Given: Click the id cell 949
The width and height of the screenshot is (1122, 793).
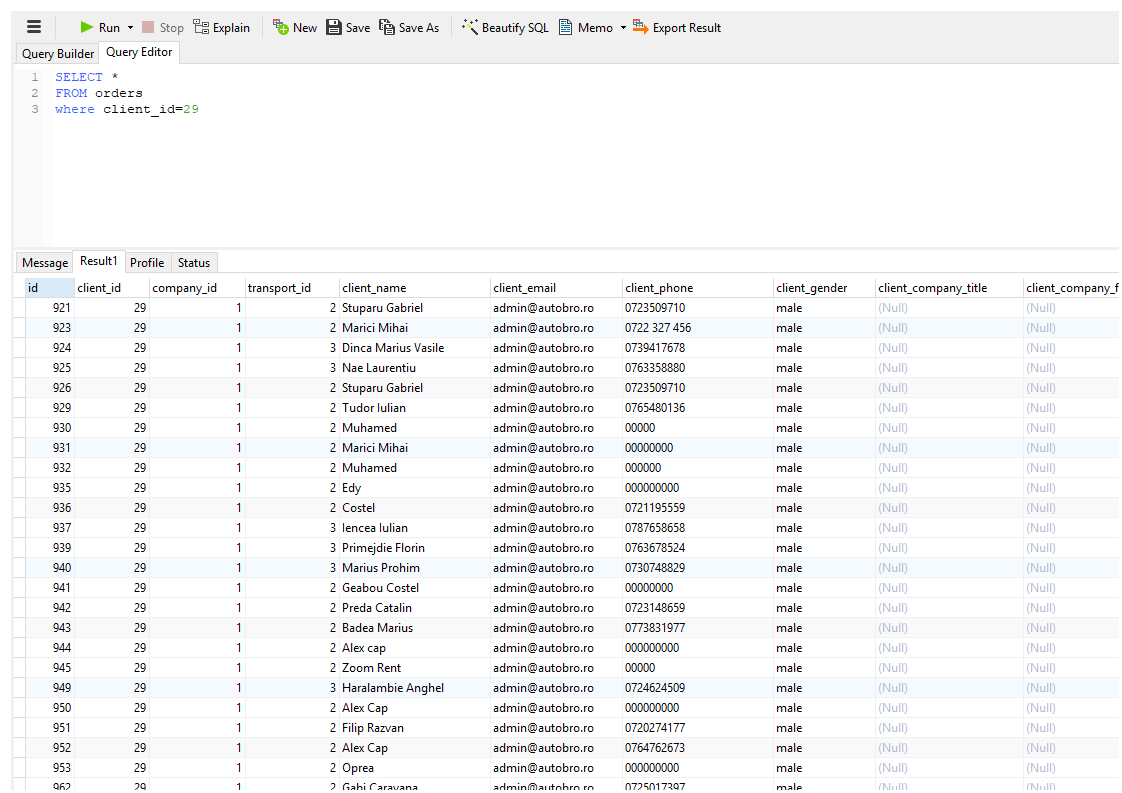Looking at the screenshot, I should (x=49, y=688).
